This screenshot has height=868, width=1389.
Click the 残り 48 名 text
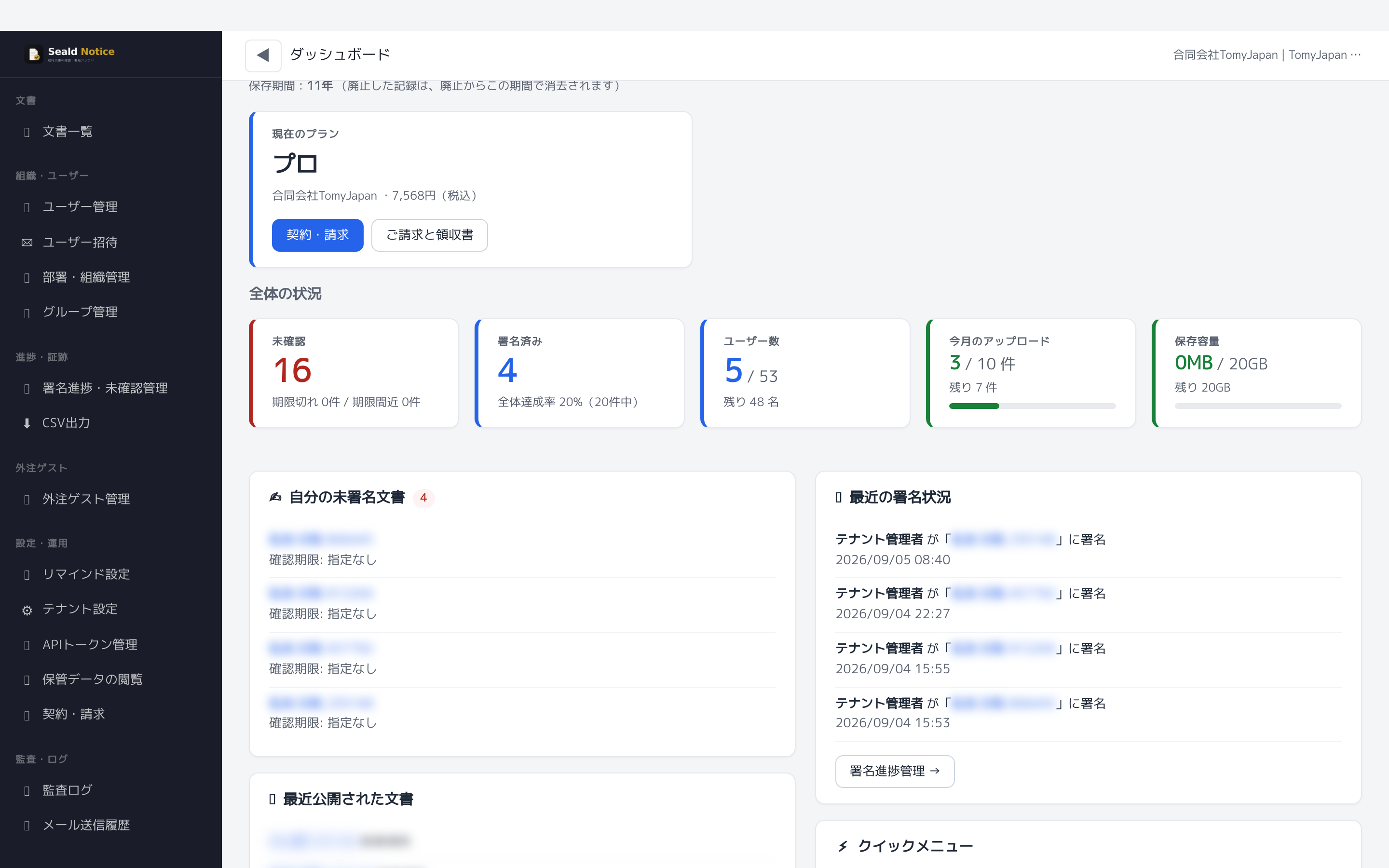(x=751, y=403)
